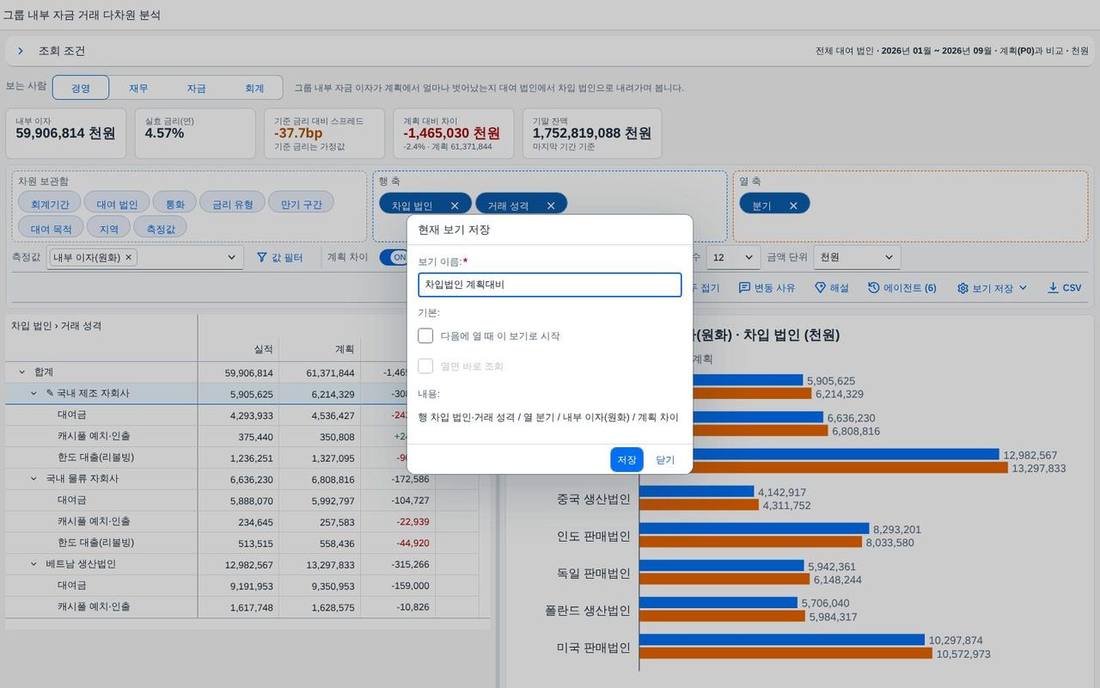Clear the 내부 이자(원화) measure token X
The height and width of the screenshot is (688, 1100).
(x=128, y=257)
